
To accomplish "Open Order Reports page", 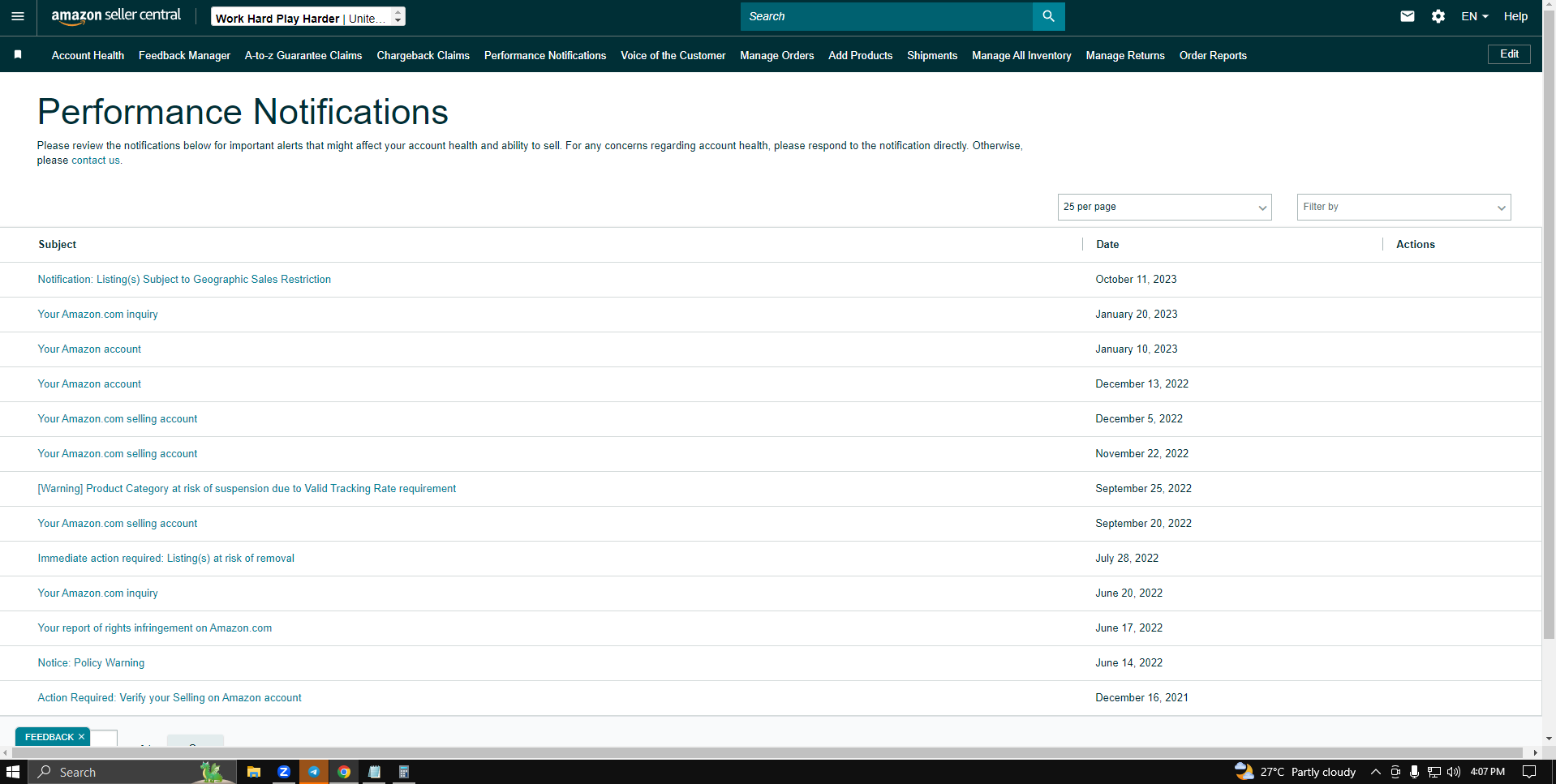I will 1213,55.
